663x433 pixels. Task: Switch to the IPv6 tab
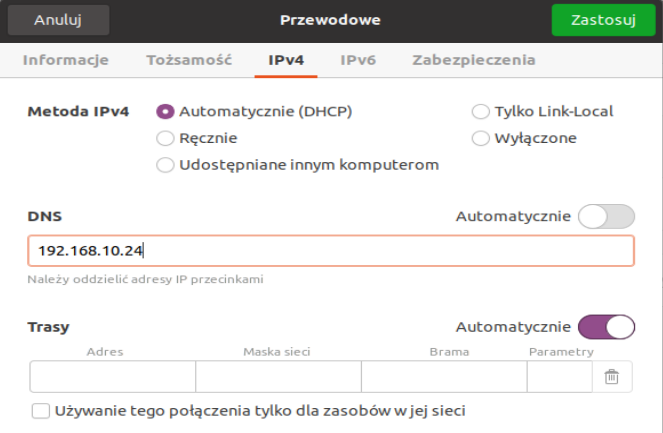(x=358, y=60)
